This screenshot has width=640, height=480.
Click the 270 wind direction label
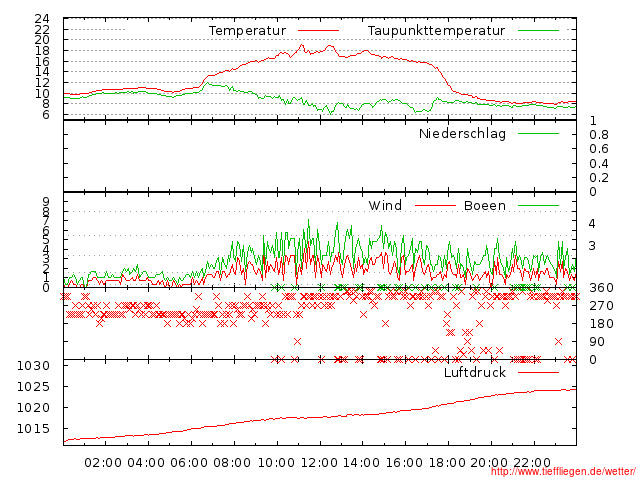[x=601, y=306]
